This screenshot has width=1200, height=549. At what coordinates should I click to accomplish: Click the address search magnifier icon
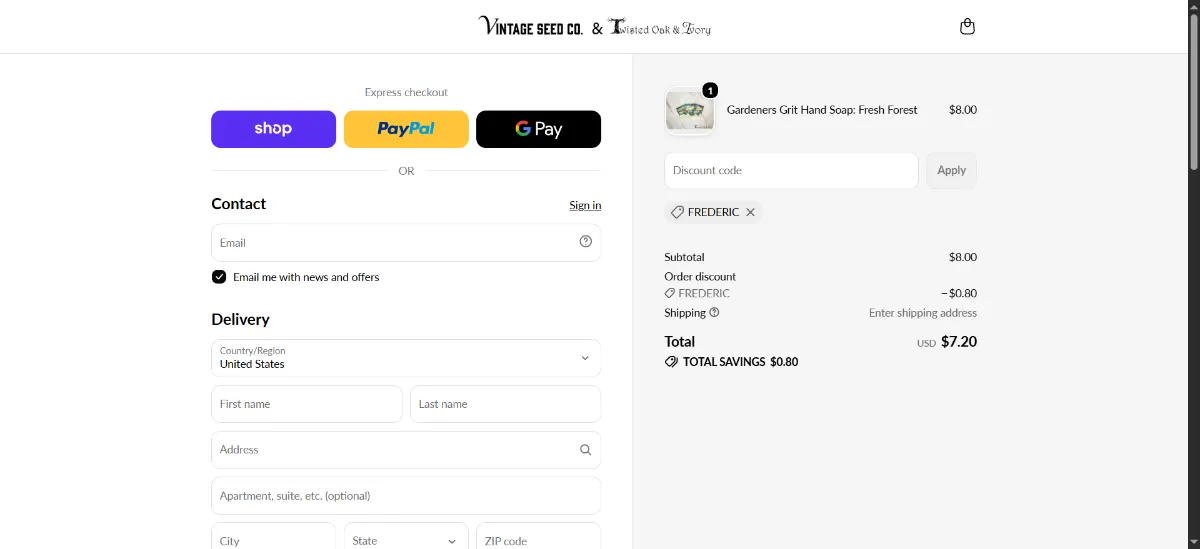click(x=586, y=450)
